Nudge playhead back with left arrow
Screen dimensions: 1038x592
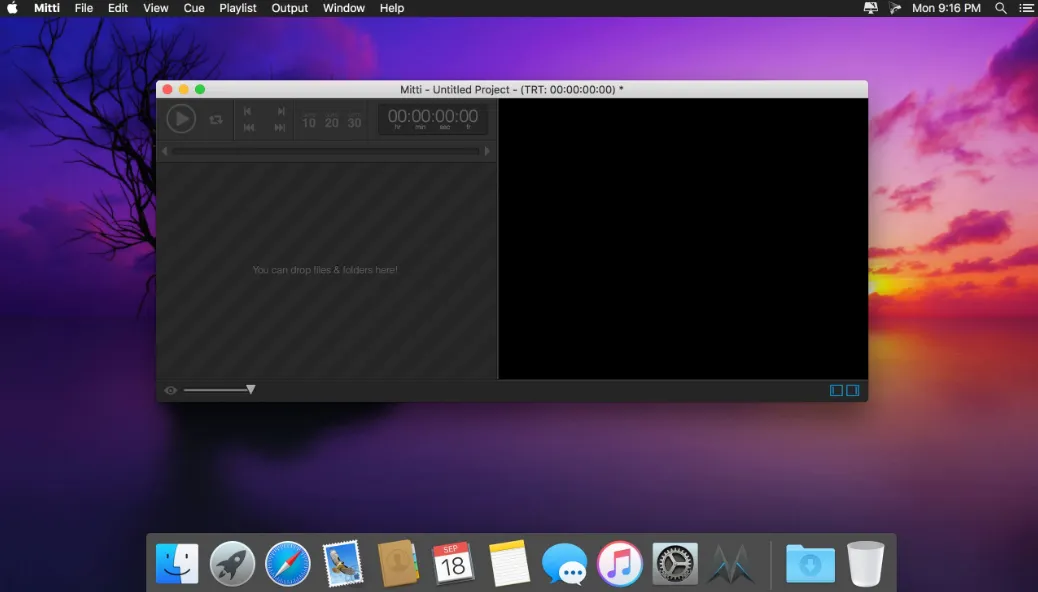(x=165, y=151)
